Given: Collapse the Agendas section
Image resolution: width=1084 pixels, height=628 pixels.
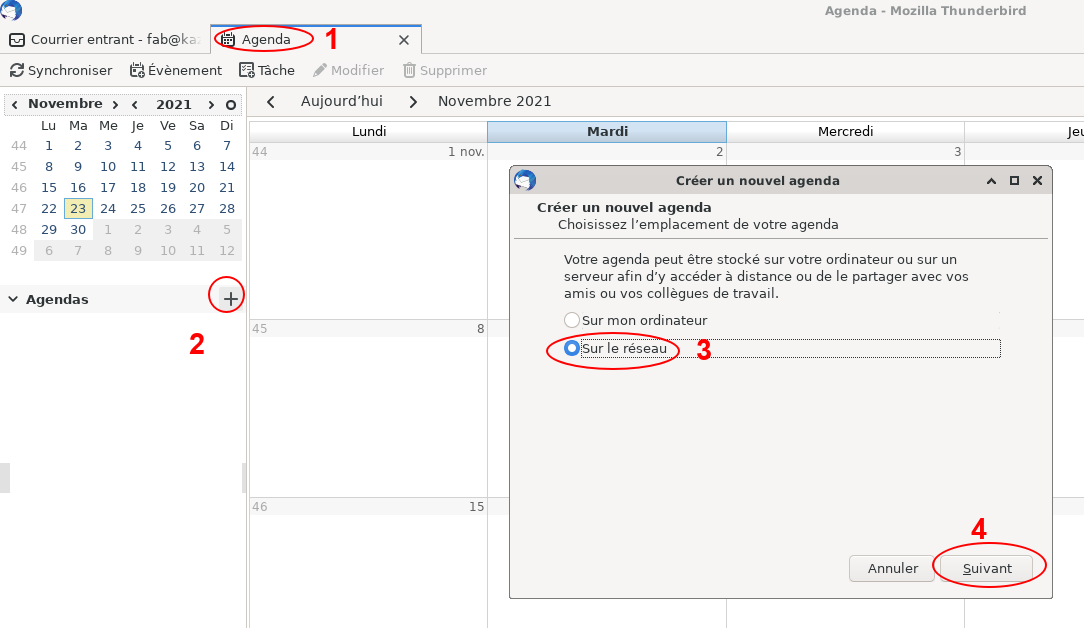Looking at the screenshot, I should click(12, 299).
